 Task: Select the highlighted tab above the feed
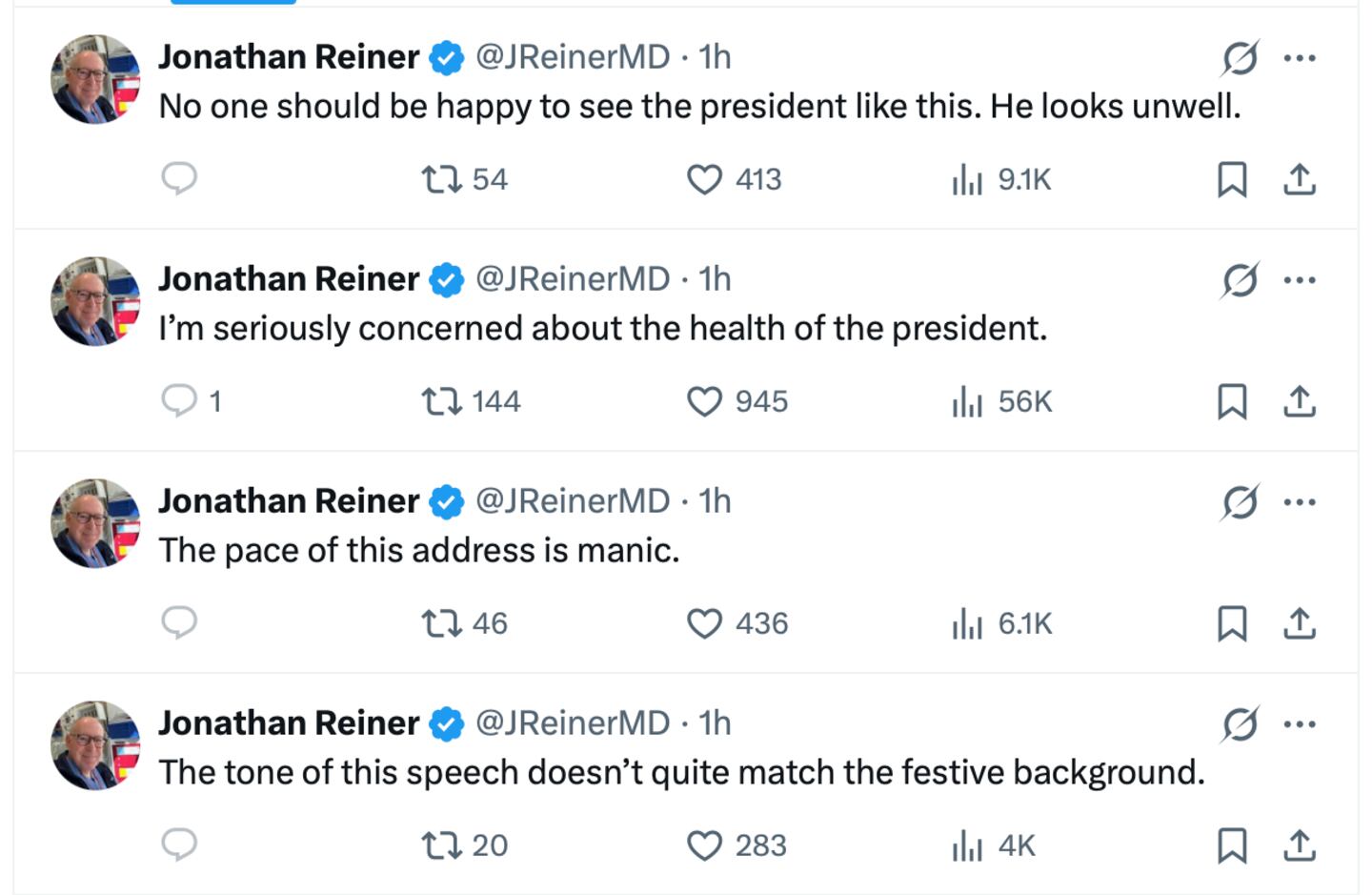pyautogui.click(x=232, y=6)
